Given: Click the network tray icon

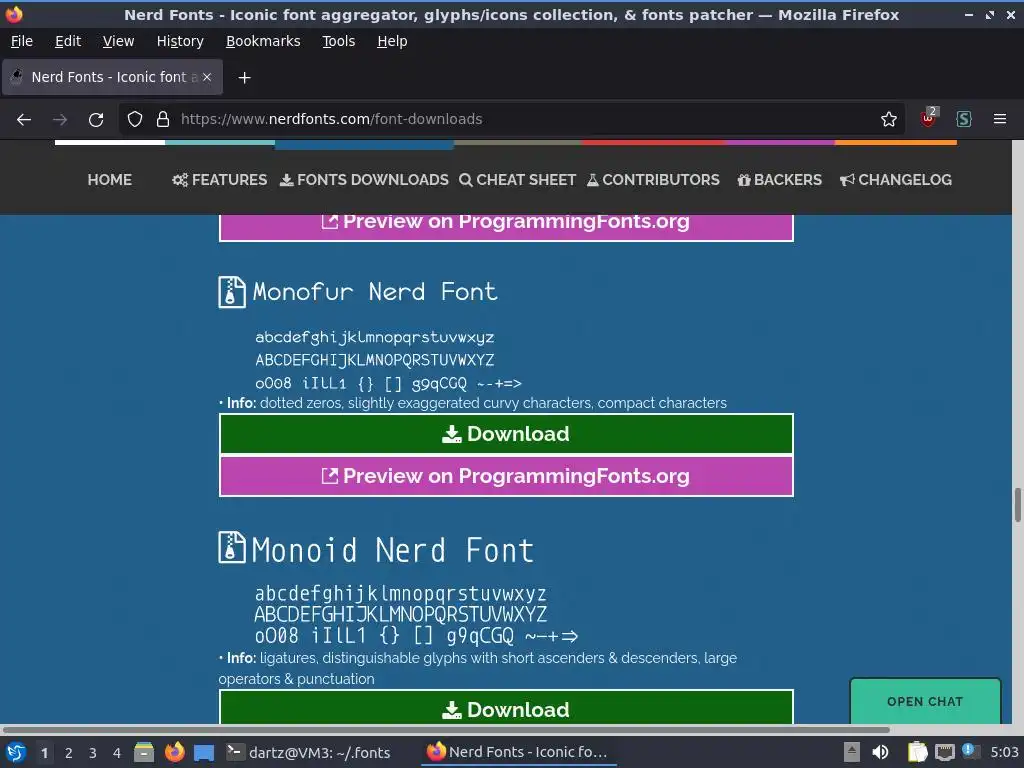Looking at the screenshot, I should [x=944, y=752].
